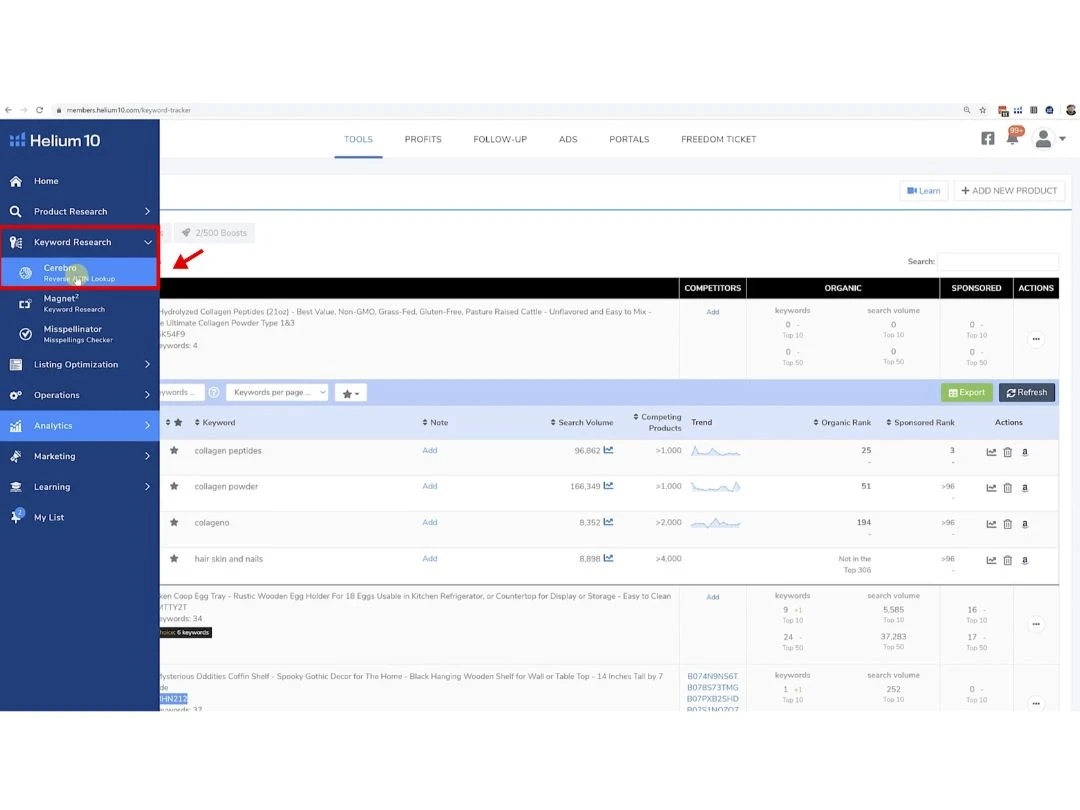
Task: Show search volume chart for collagen powder
Action: (608, 487)
